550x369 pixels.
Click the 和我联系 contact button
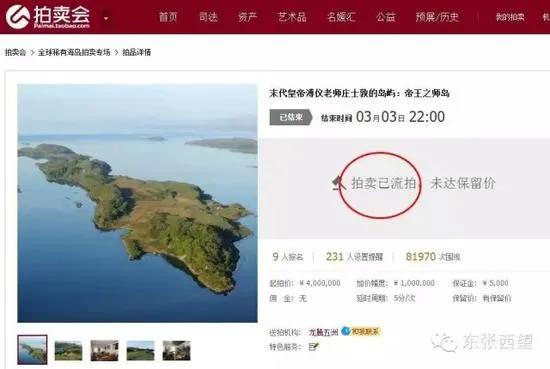click(361, 331)
